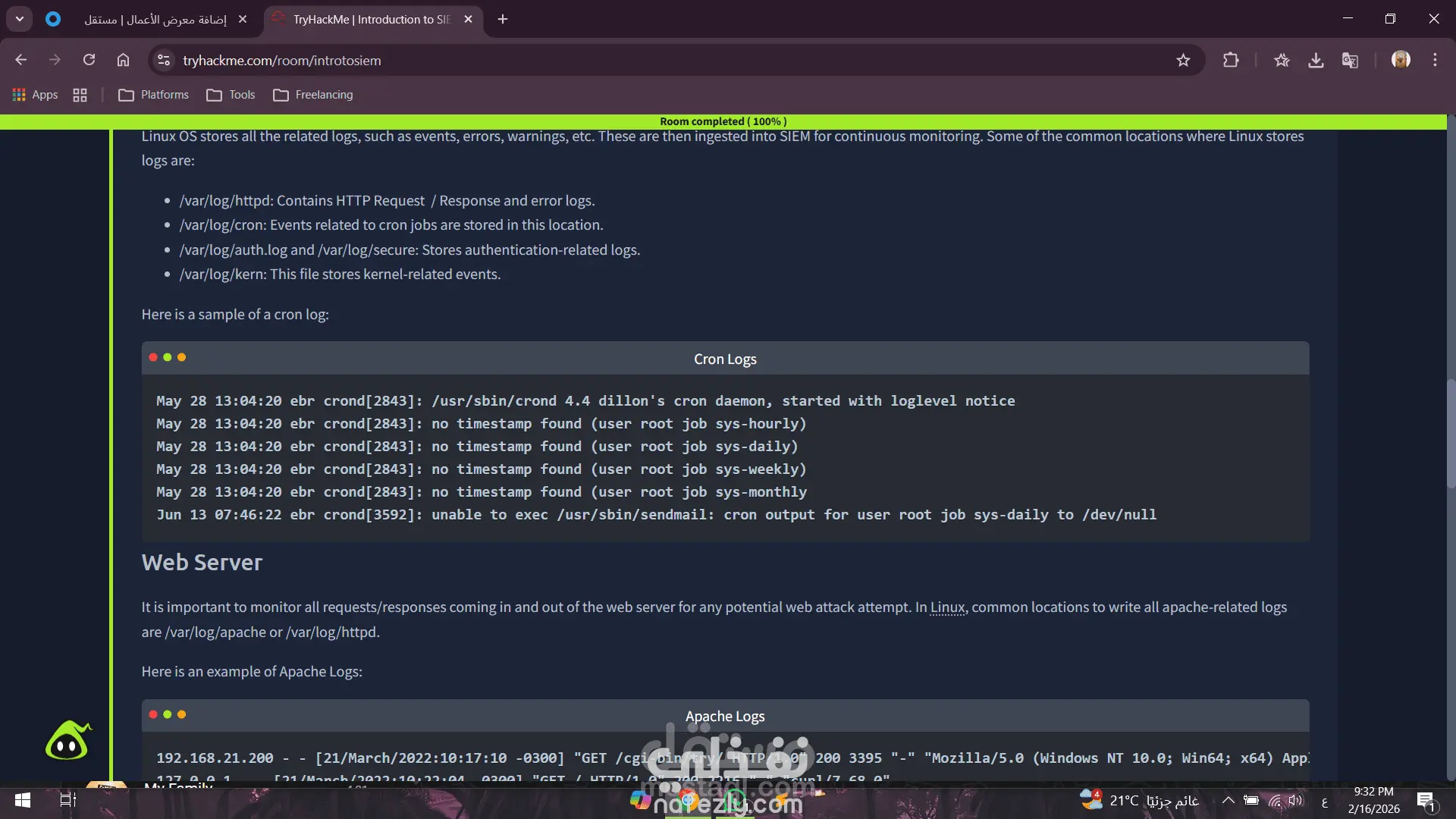This screenshot has width=1456, height=819.
Task: Bookmark this page with star icon
Action: pos(1183,60)
